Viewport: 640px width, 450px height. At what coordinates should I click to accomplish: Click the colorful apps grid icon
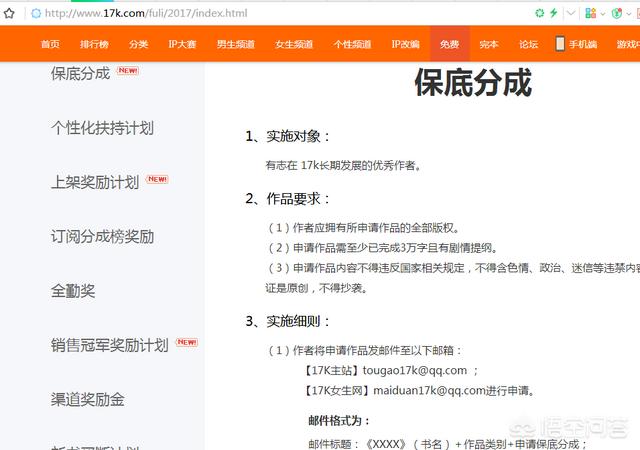tap(590, 13)
